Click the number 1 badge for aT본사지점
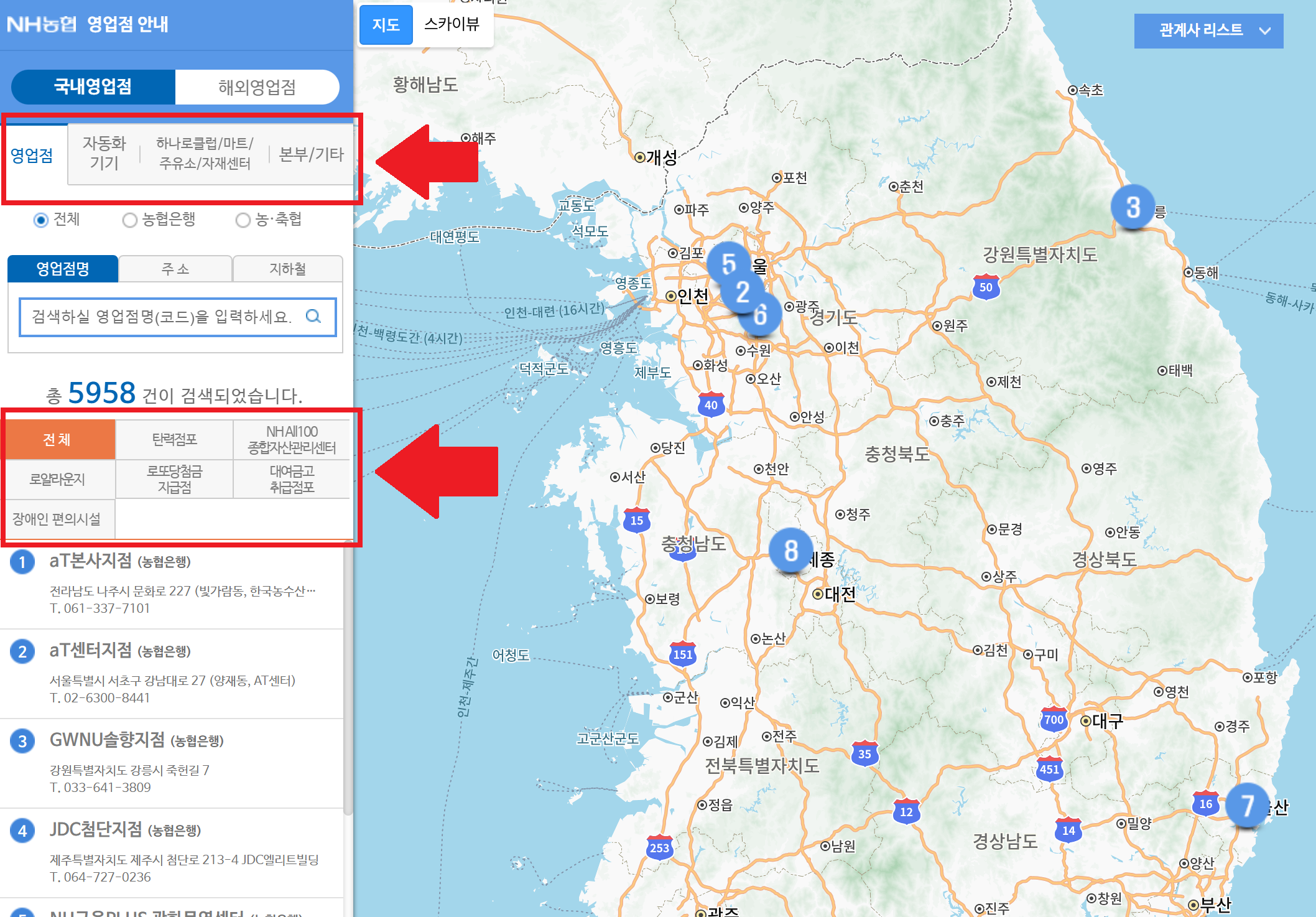Screen dimensions: 1316x917 tap(22, 562)
